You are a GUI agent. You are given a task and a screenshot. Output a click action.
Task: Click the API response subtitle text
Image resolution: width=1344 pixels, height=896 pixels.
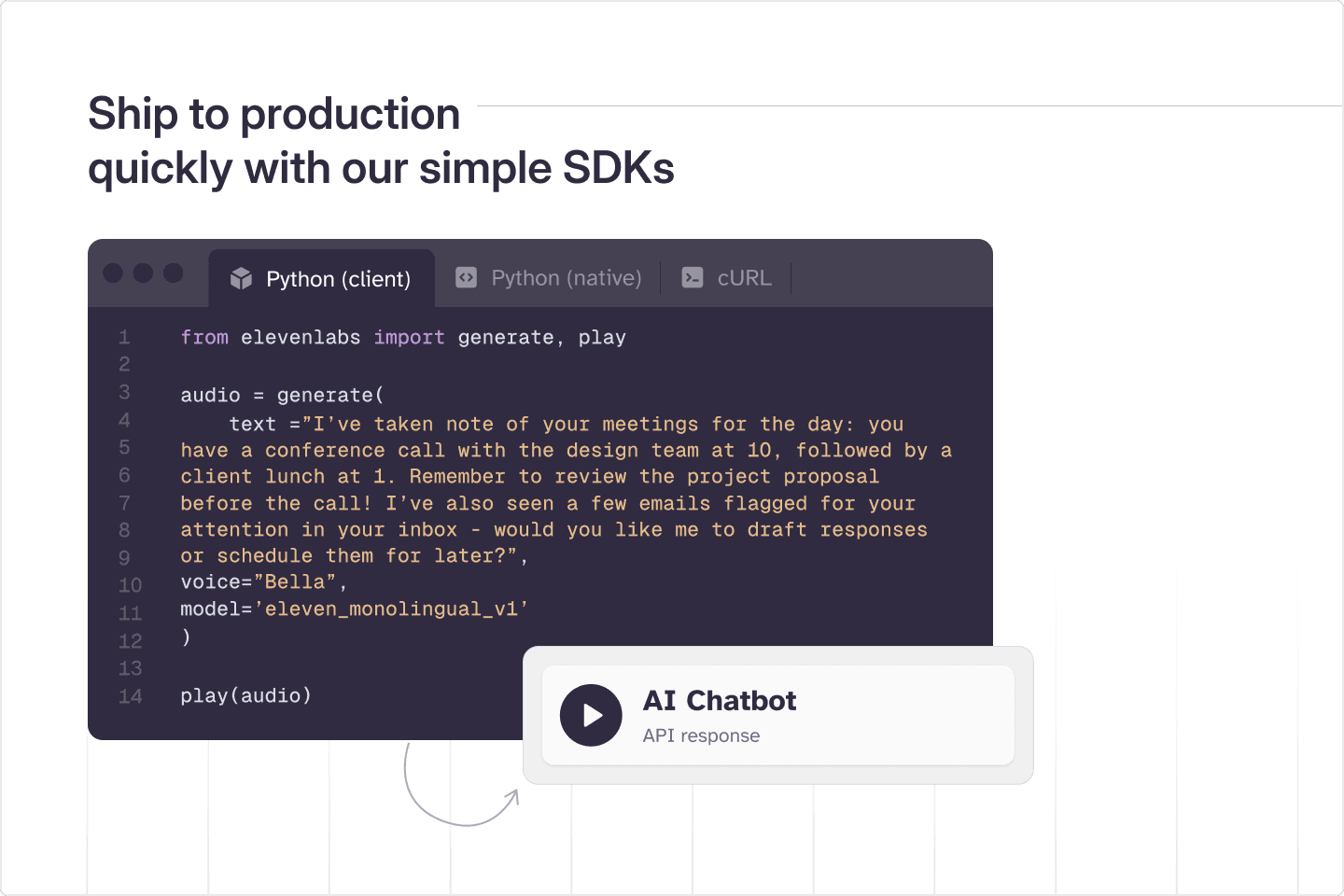pos(701,735)
